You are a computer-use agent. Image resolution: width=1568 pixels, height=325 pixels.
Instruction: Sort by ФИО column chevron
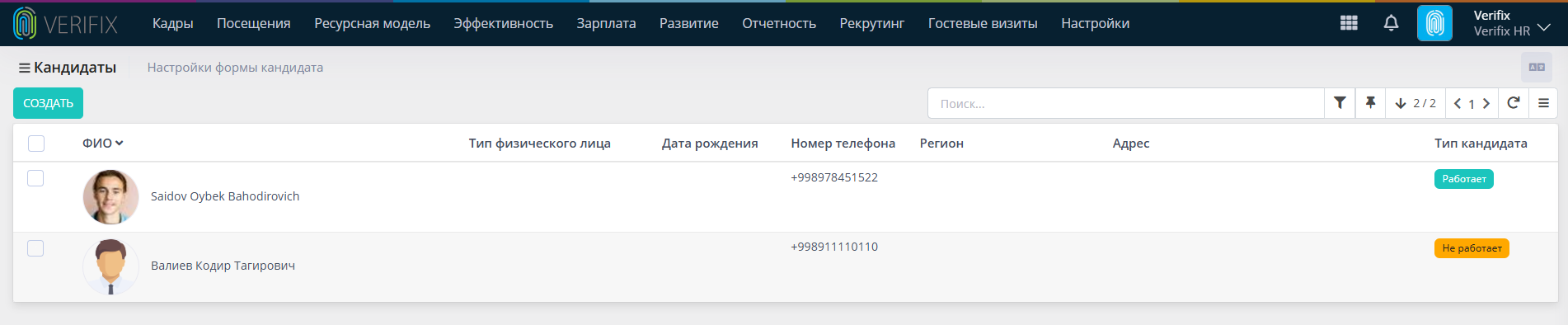[x=120, y=143]
